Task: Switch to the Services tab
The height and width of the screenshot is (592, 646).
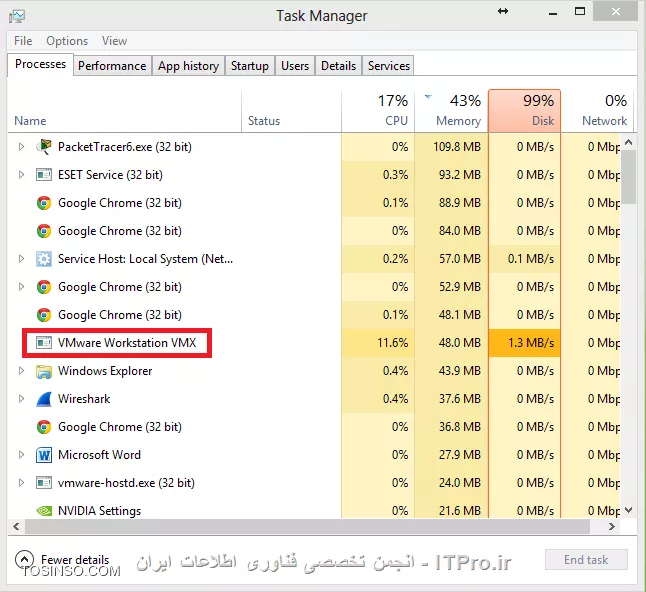Action: 389,66
